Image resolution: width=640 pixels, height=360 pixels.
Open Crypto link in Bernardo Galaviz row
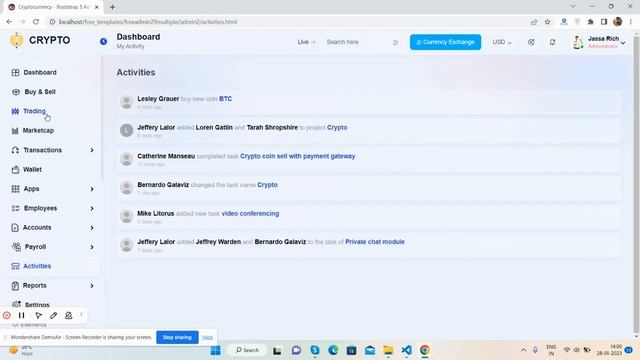[x=267, y=185]
